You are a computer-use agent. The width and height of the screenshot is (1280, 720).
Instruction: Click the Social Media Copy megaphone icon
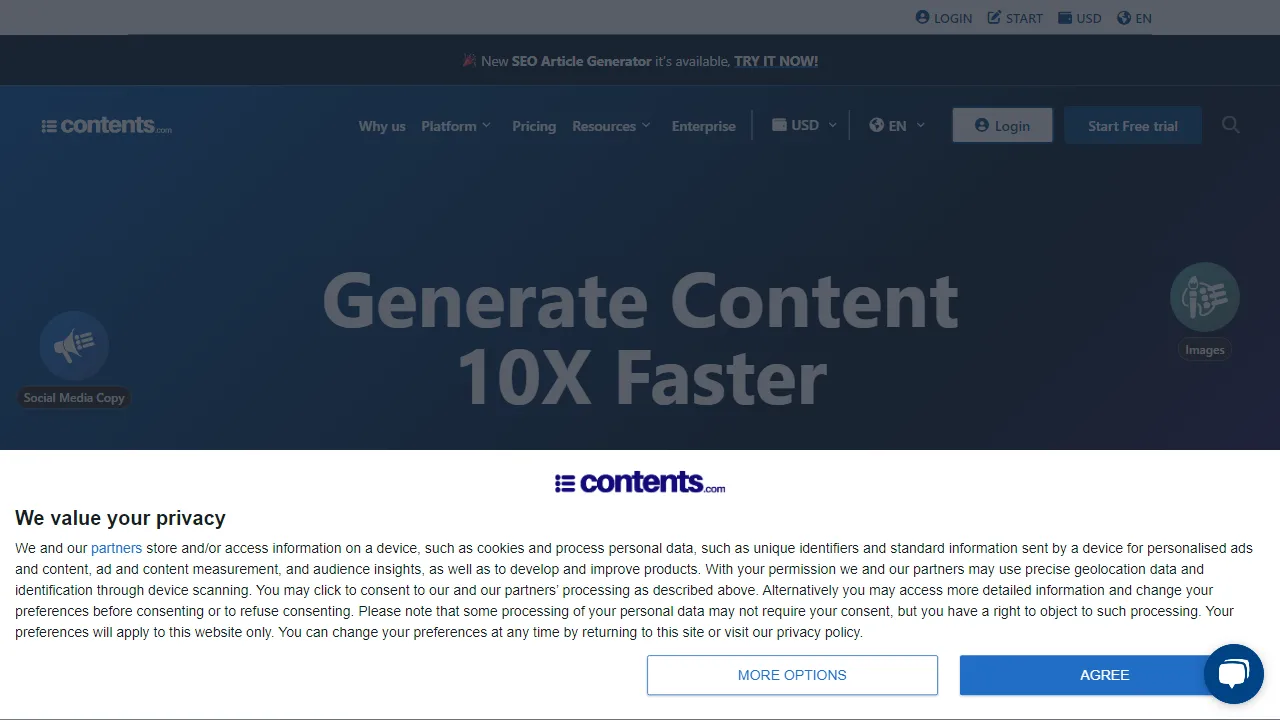[x=74, y=345]
